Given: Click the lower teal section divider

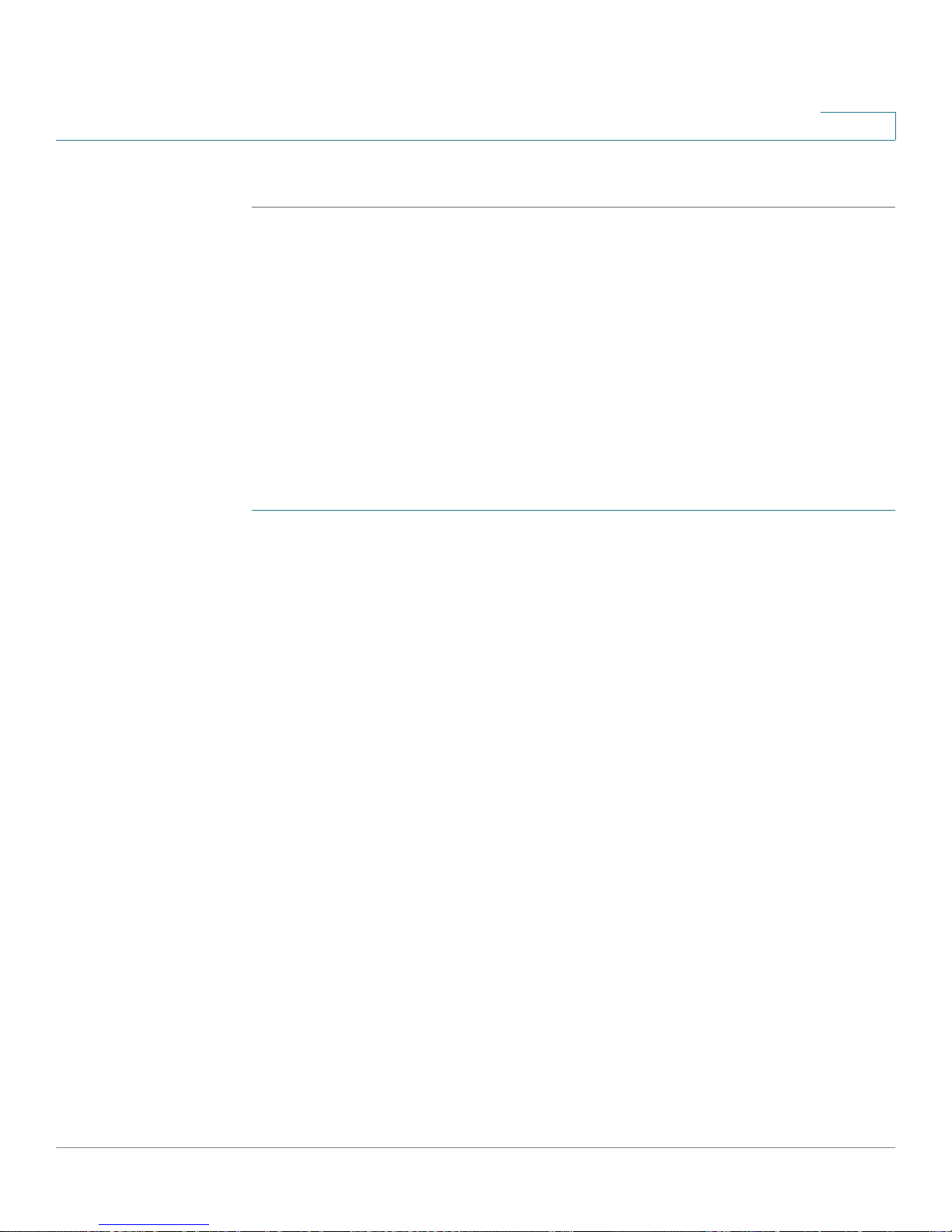Looking at the screenshot, I should tap(573, 510).
